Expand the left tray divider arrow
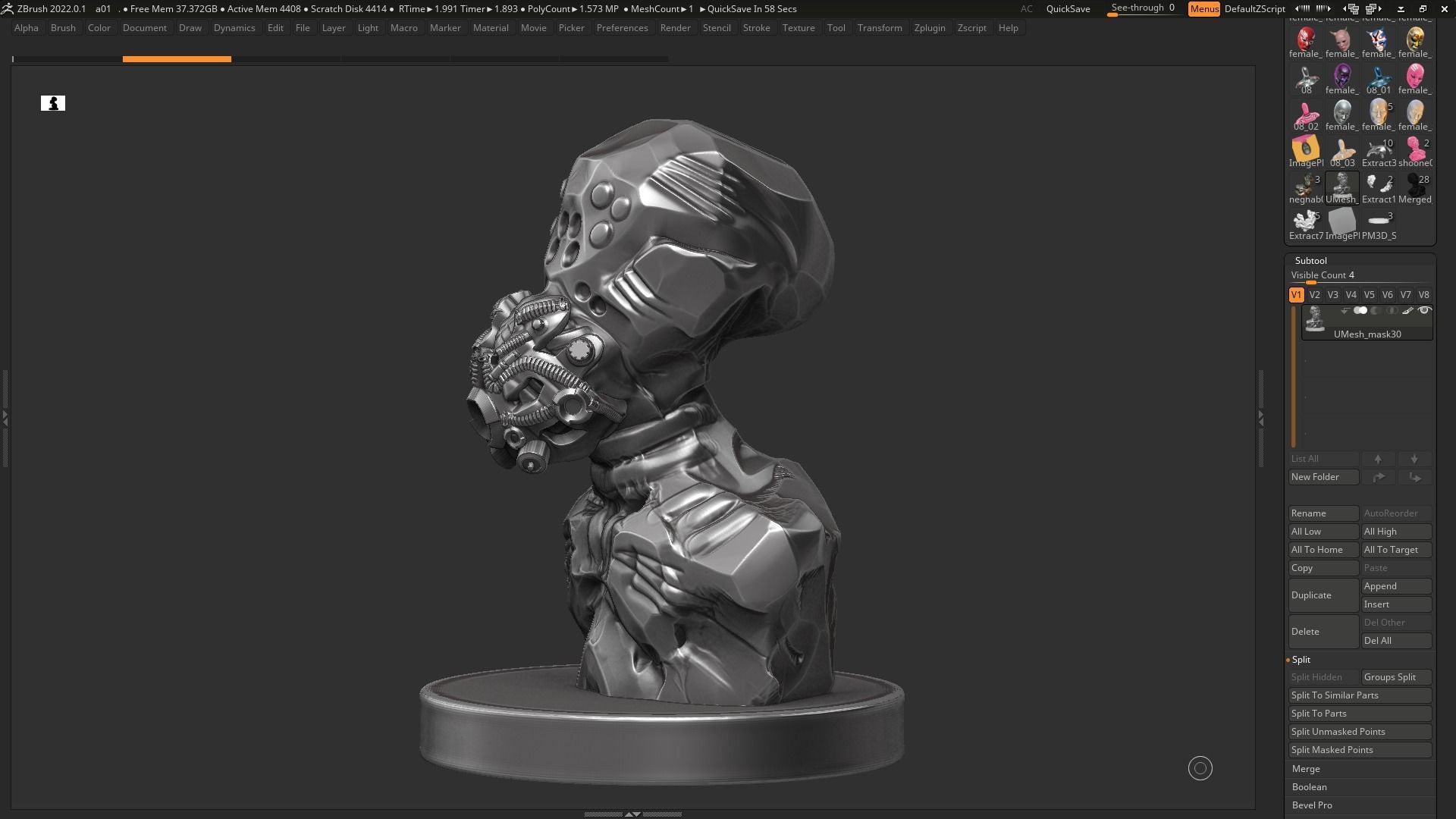 (5, 417)
